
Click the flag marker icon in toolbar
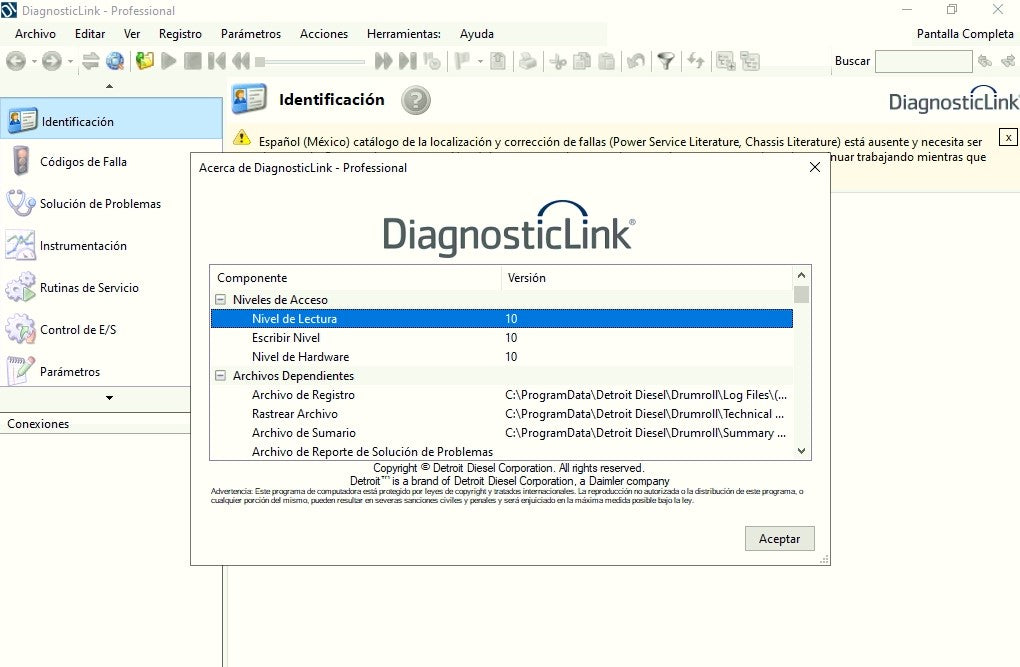(463, 61)
